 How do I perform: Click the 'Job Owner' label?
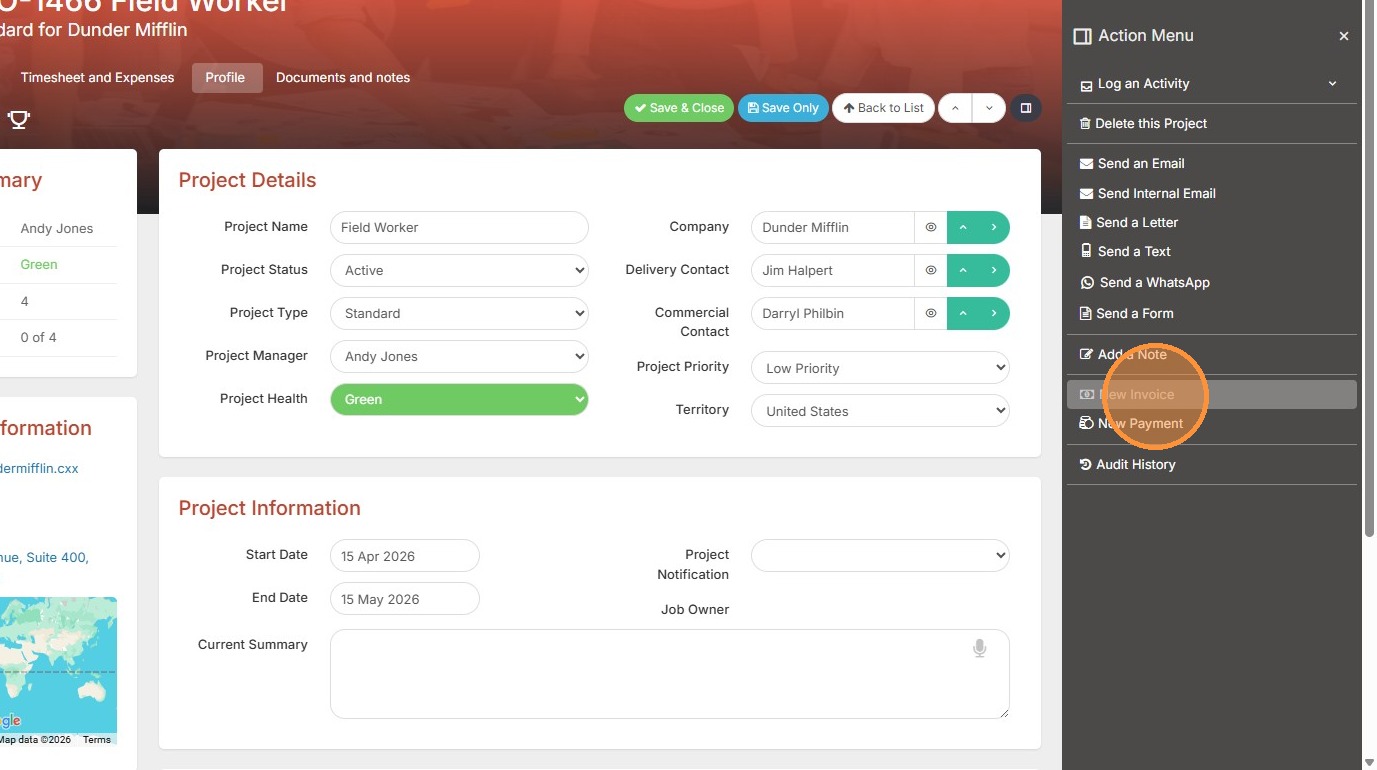click(x=695, y=610)
